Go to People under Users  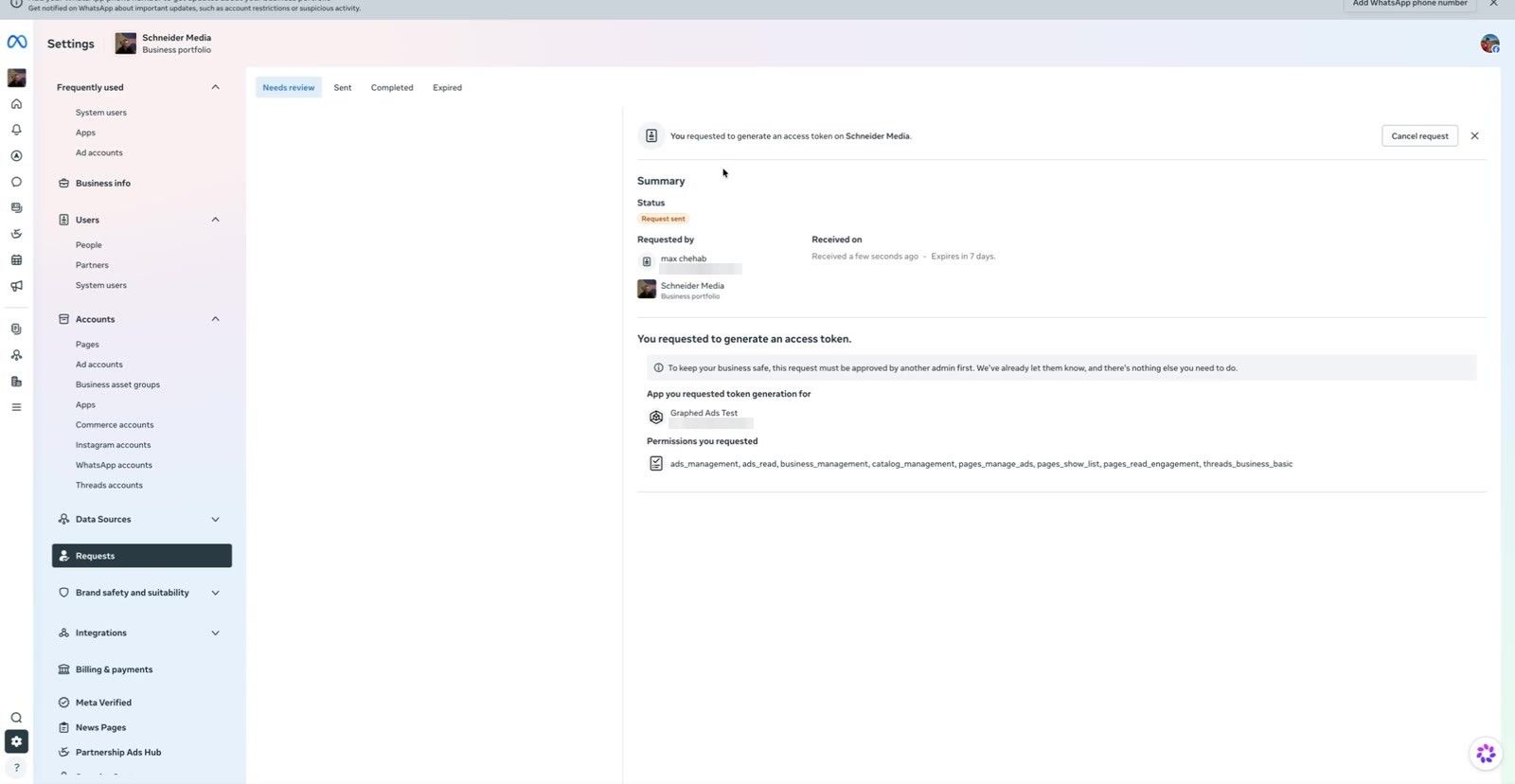coord(89,245)
